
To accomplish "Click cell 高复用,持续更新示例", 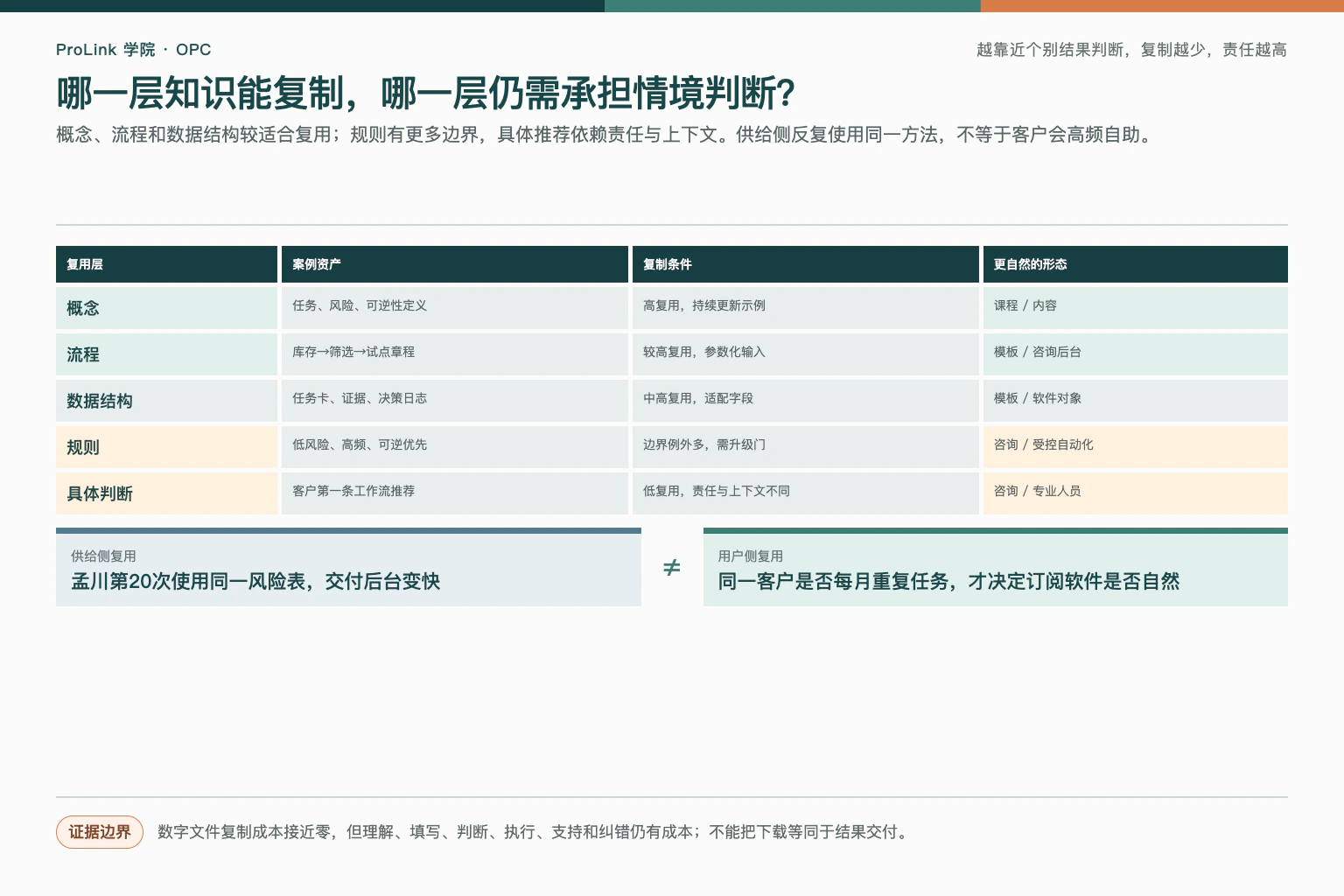I will pyautogui.click(x=806, y=308).
